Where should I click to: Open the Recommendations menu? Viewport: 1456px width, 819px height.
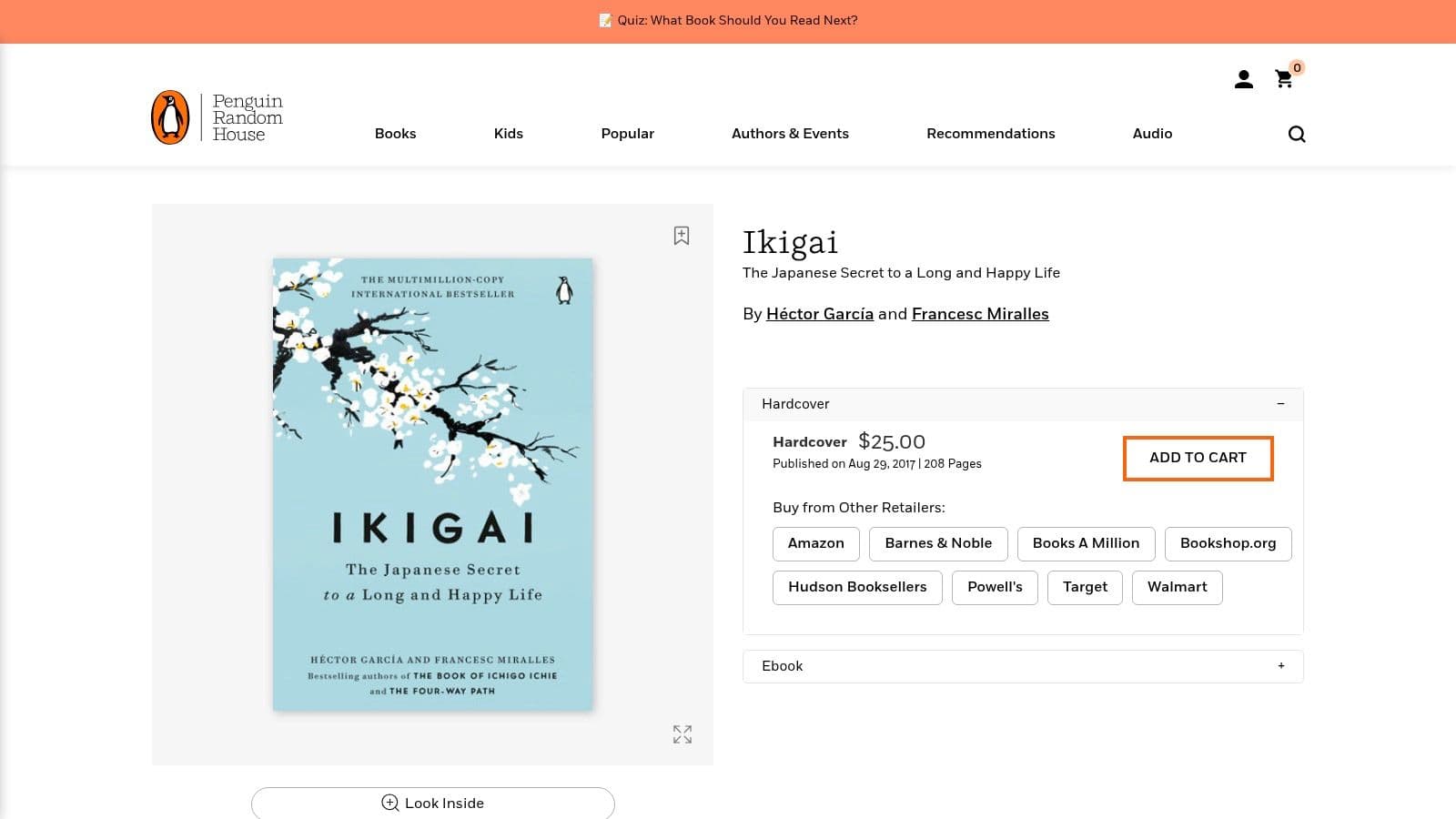point(991,134)
